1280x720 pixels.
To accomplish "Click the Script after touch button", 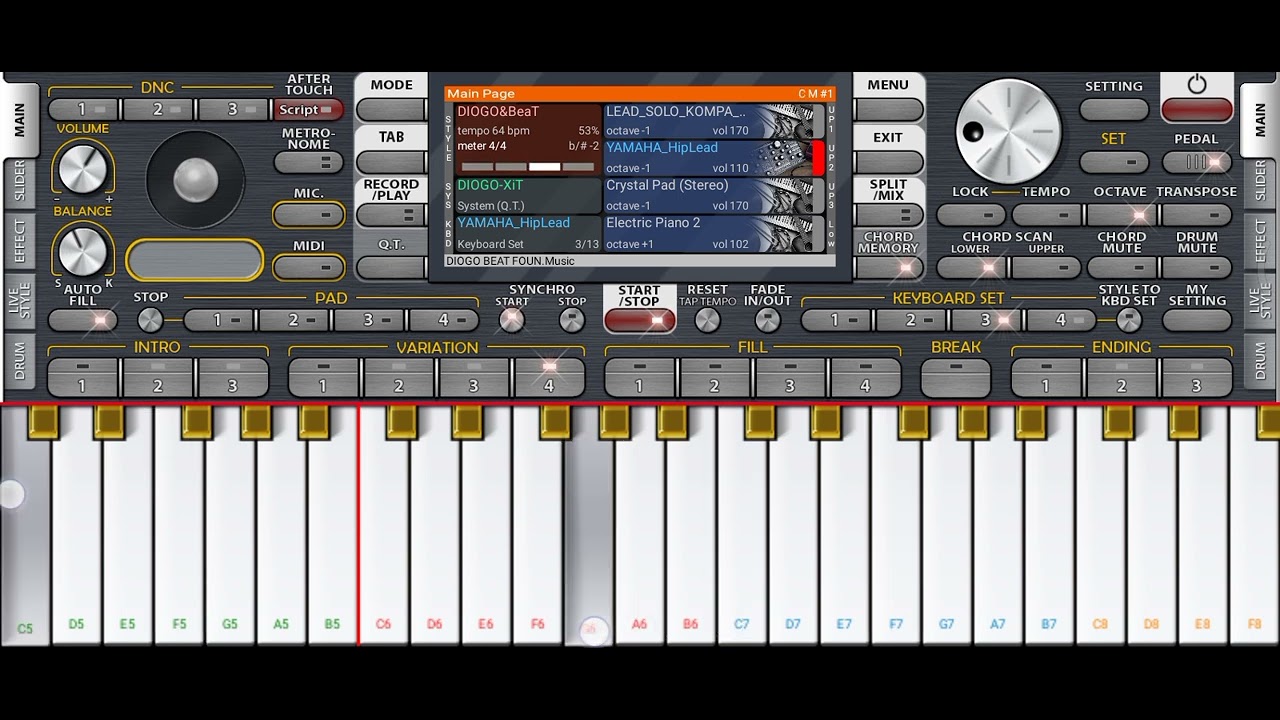I will tap(308, 110).
